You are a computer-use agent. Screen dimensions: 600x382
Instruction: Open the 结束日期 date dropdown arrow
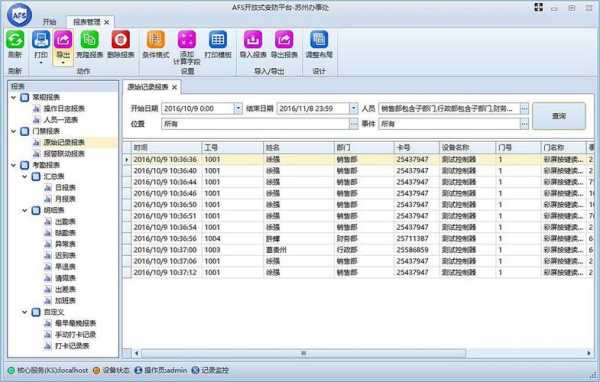(354, 109)
